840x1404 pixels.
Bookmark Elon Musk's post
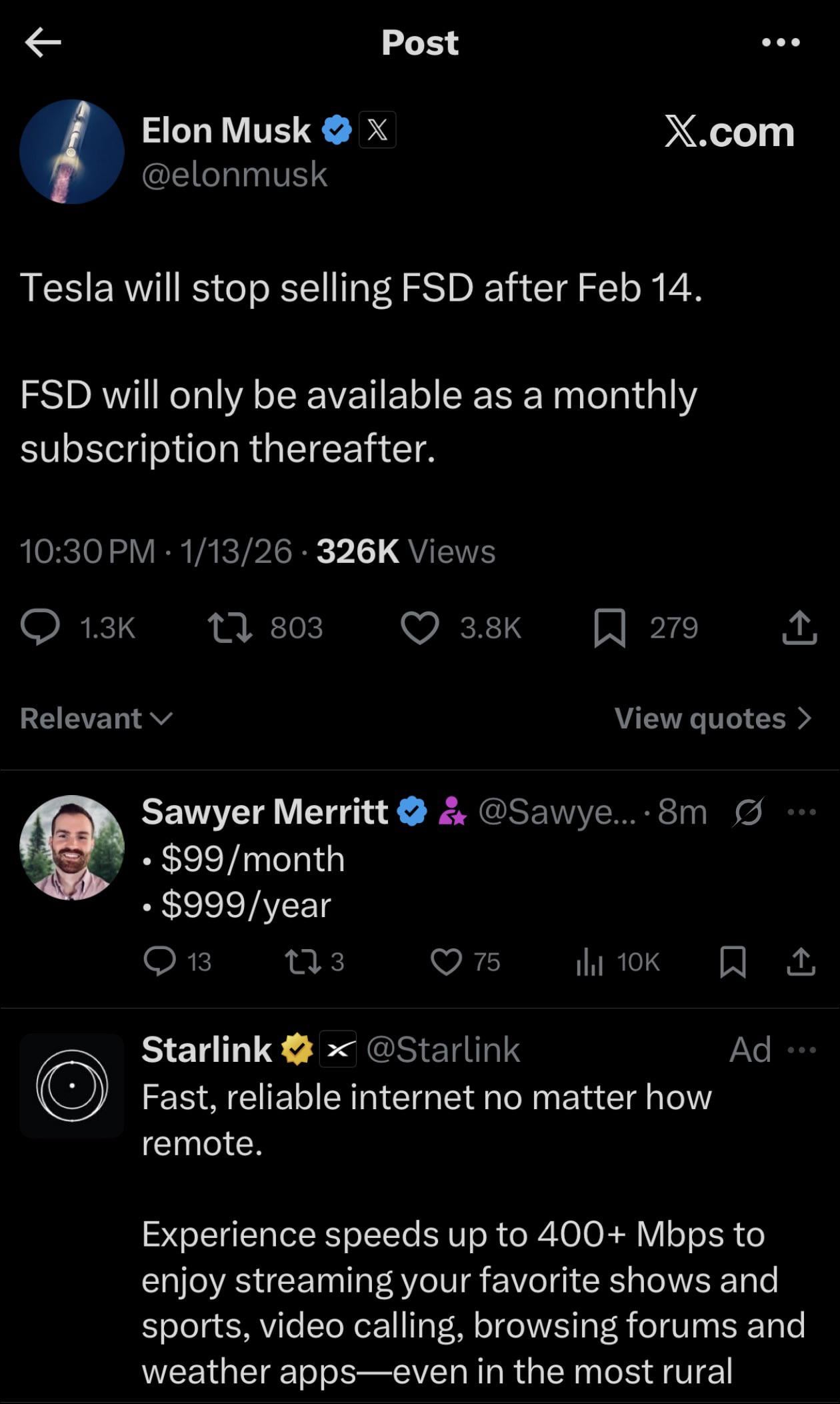[x=609, y=628]
